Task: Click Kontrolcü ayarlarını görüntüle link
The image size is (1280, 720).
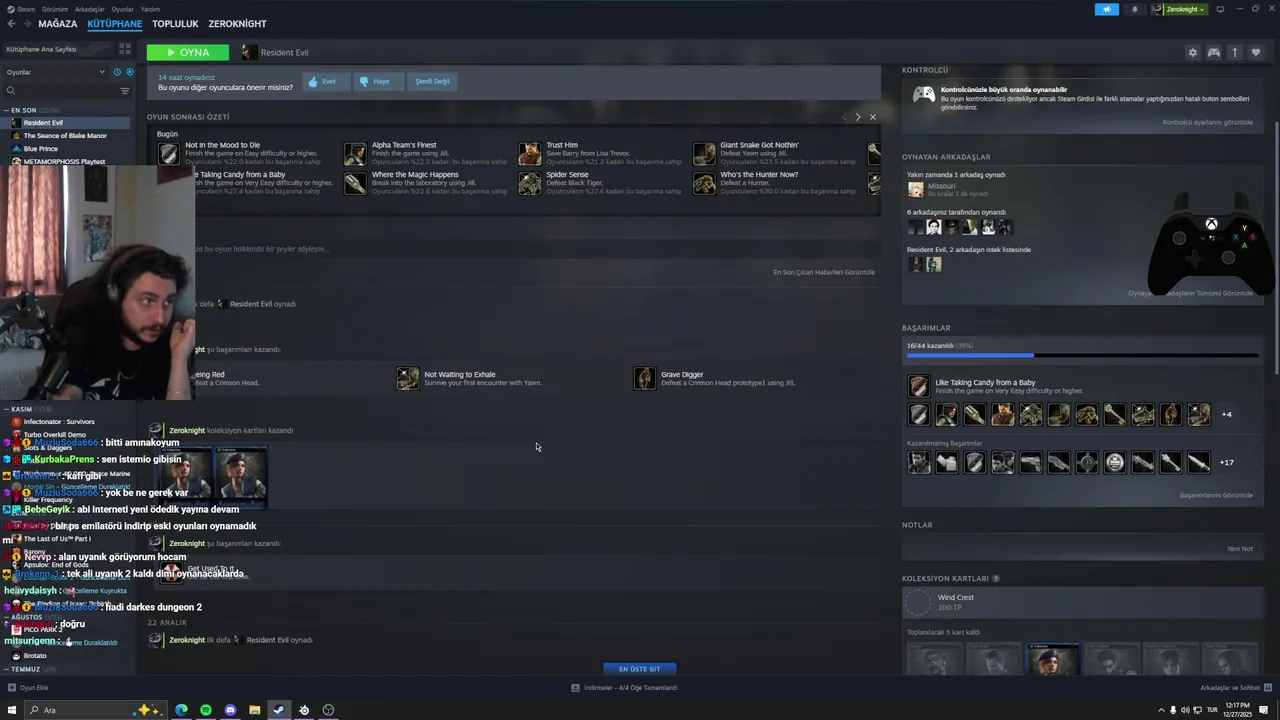Action: point(1208,122)
